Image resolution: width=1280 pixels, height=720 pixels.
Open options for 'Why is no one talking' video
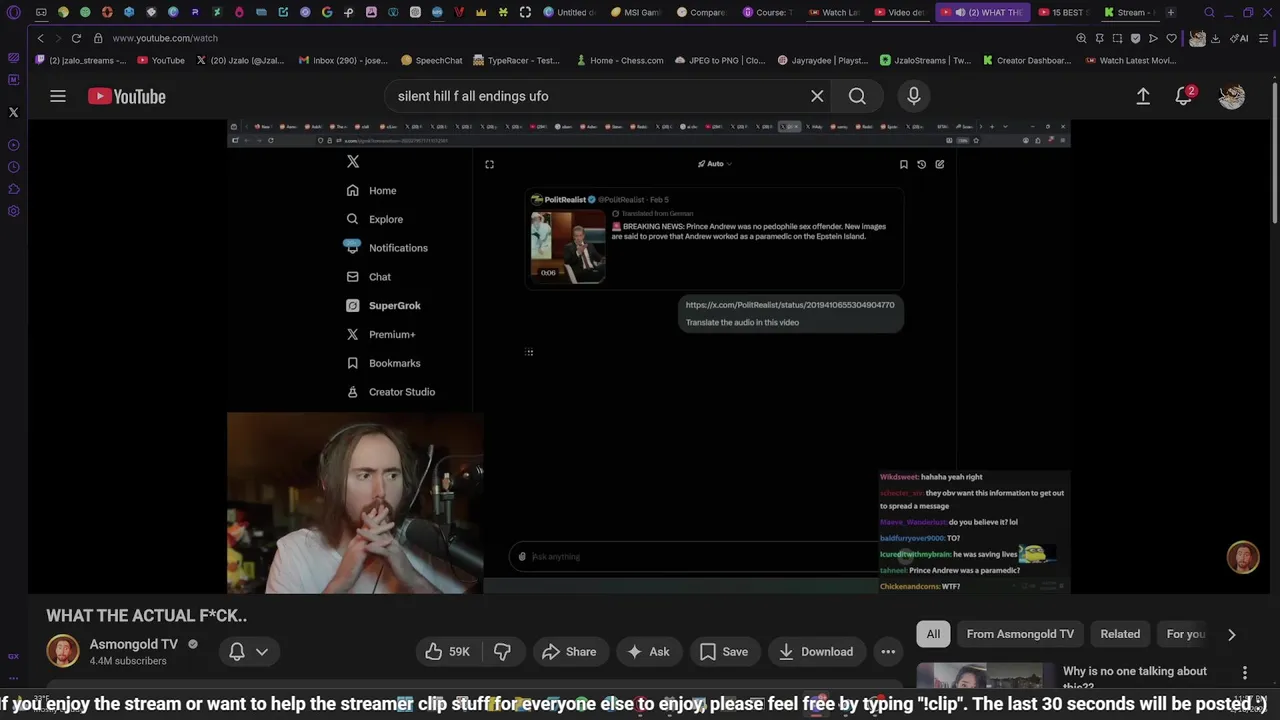tap(1245, 673)
